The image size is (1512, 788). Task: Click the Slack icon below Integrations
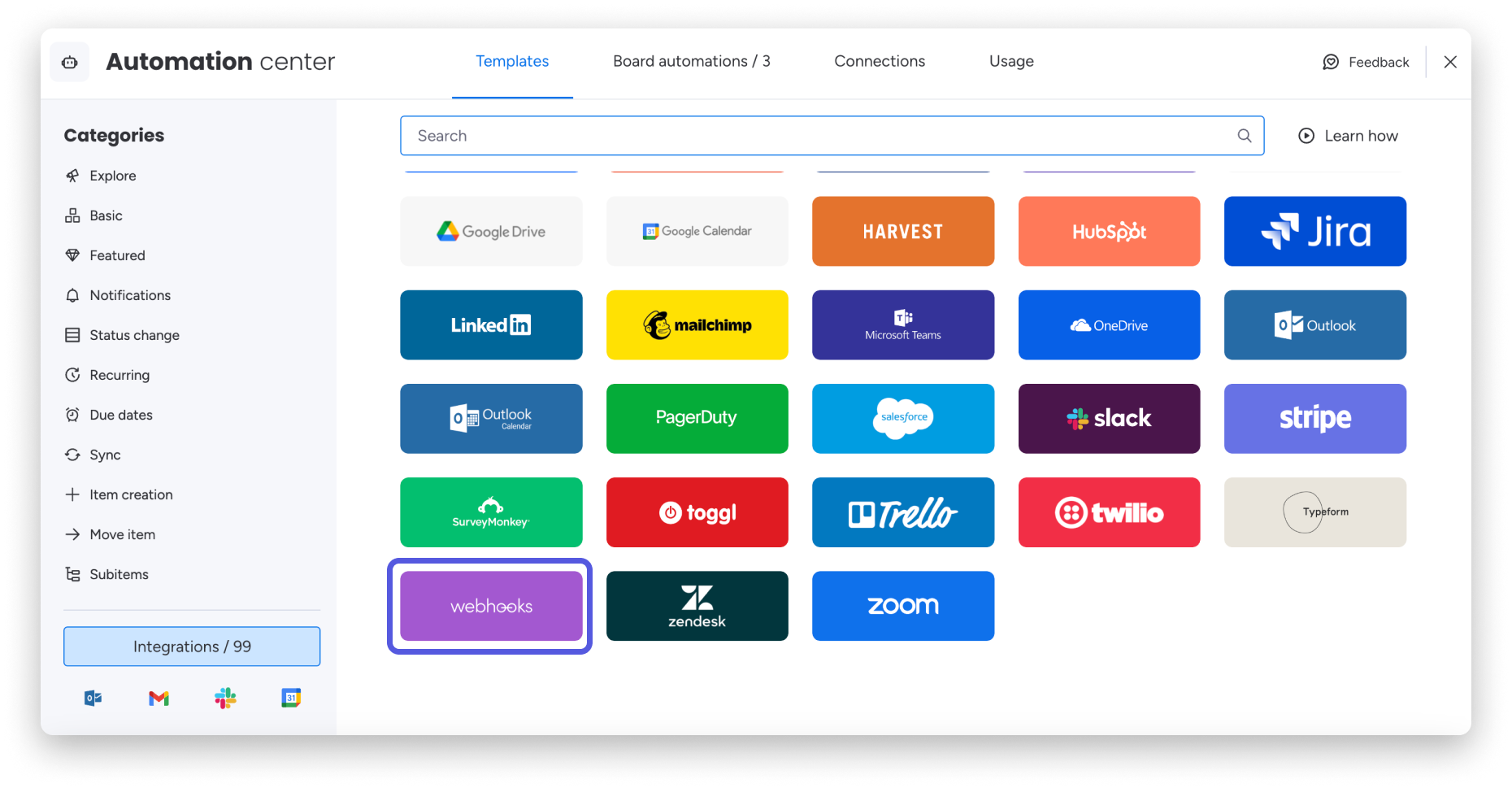click(225, 698)
